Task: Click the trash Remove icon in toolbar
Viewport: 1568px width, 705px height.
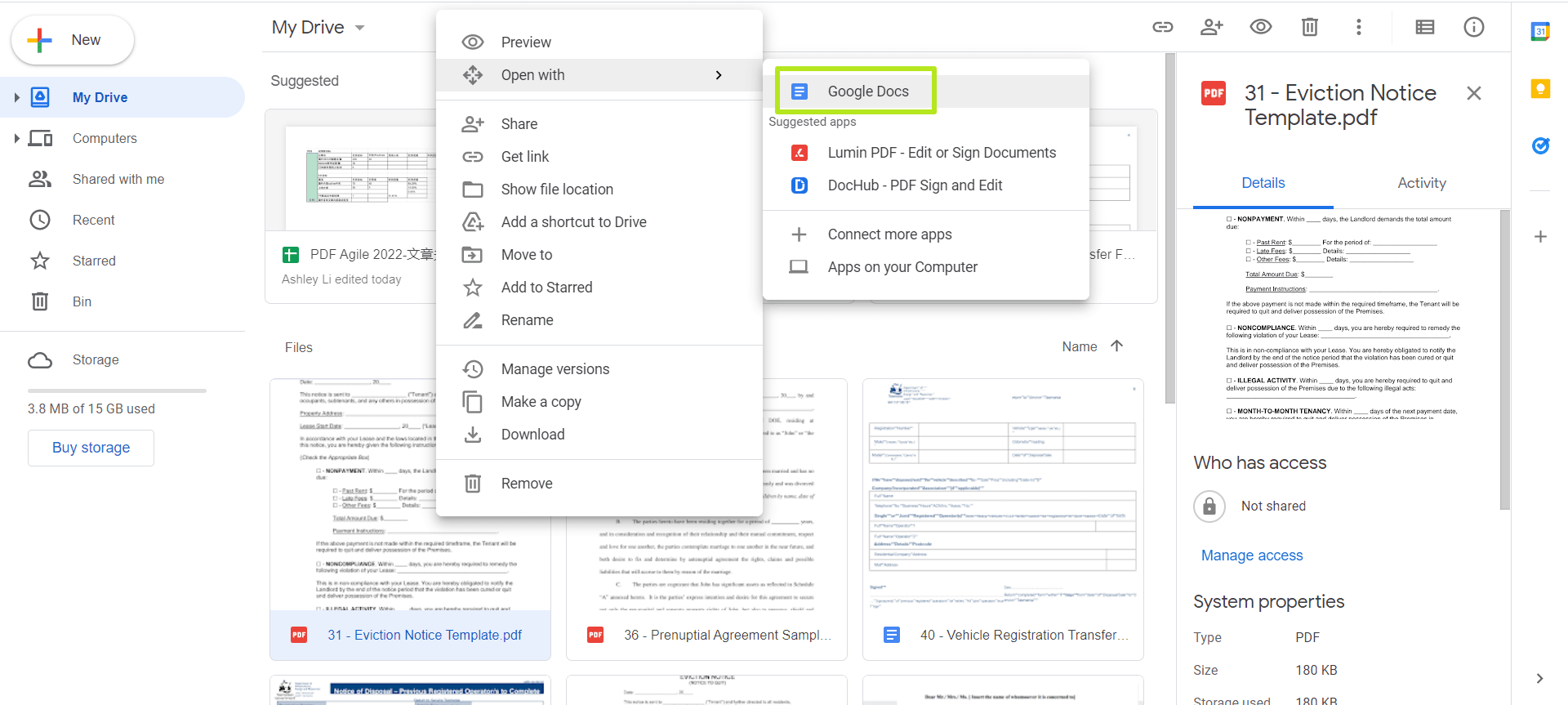Action: pyautogui.click(x=1309, y=27)
